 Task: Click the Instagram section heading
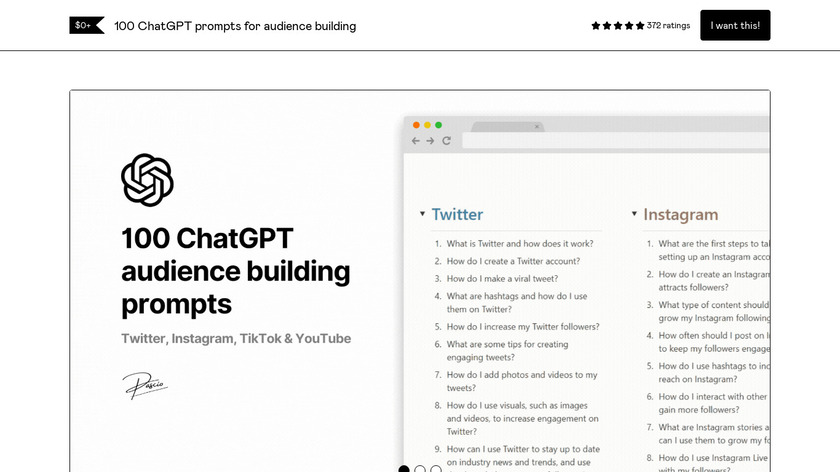click(x=680, y=214)
